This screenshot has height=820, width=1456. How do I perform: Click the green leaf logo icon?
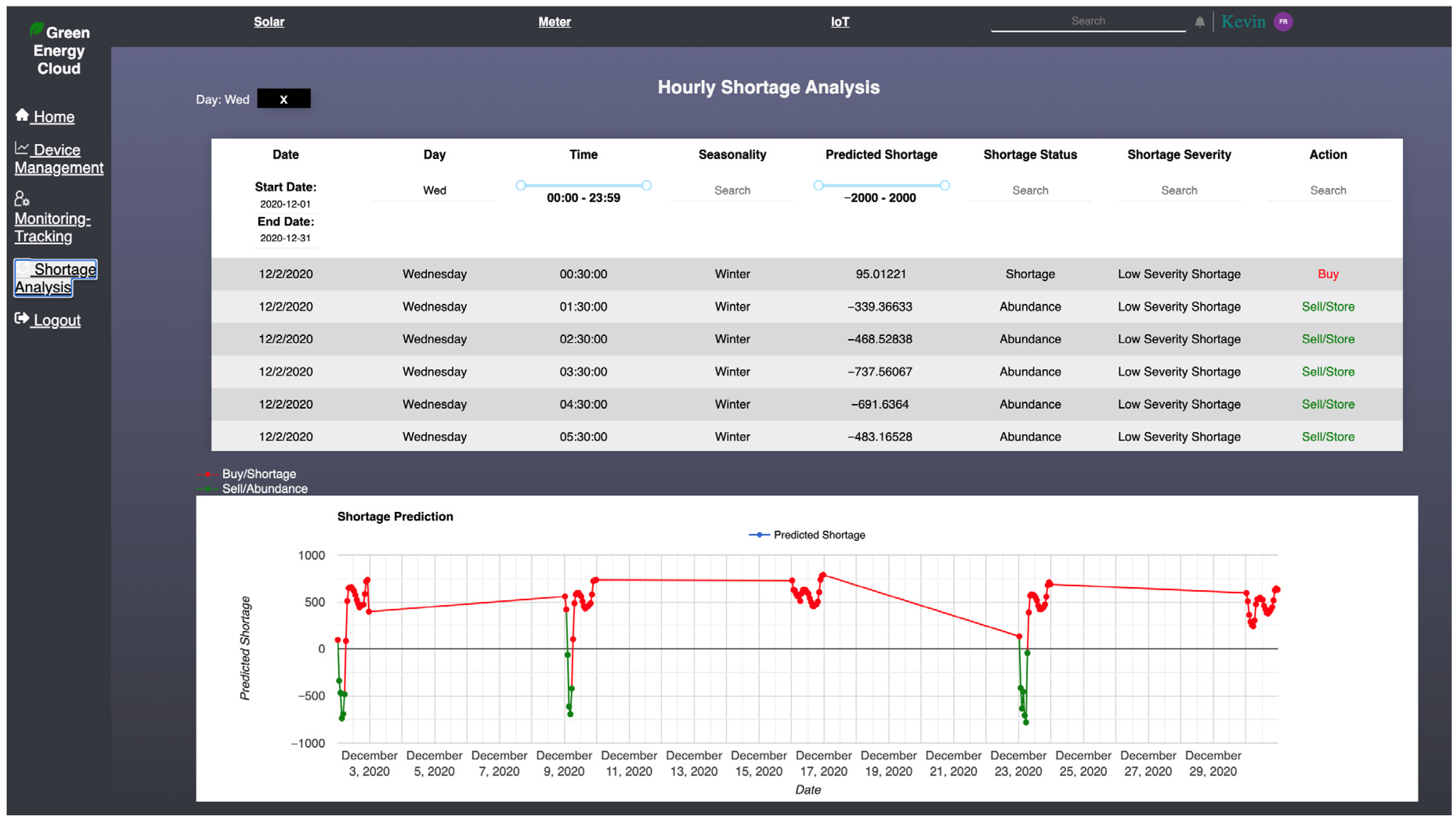click(37, 29)
